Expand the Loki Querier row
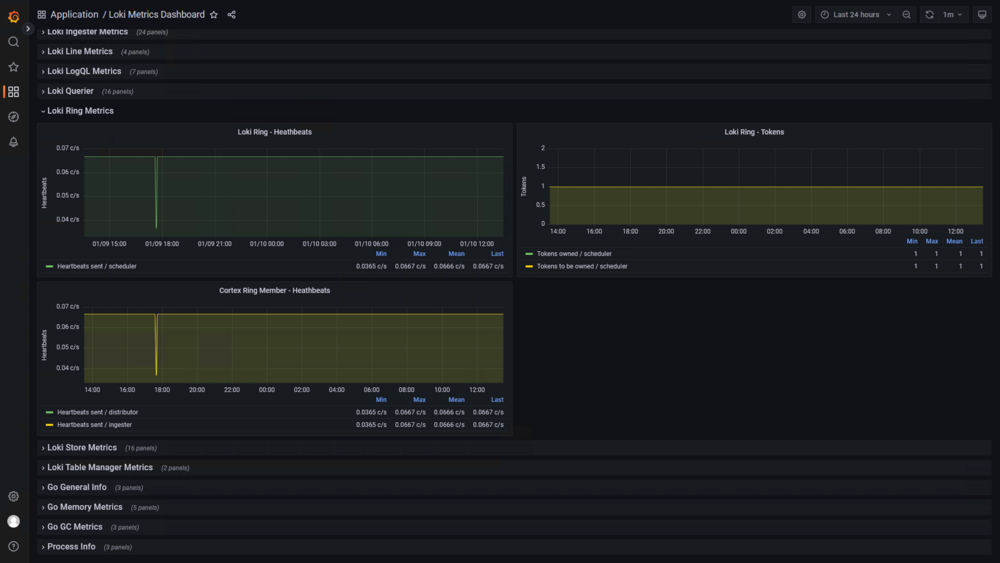 (x=70, y=91)
